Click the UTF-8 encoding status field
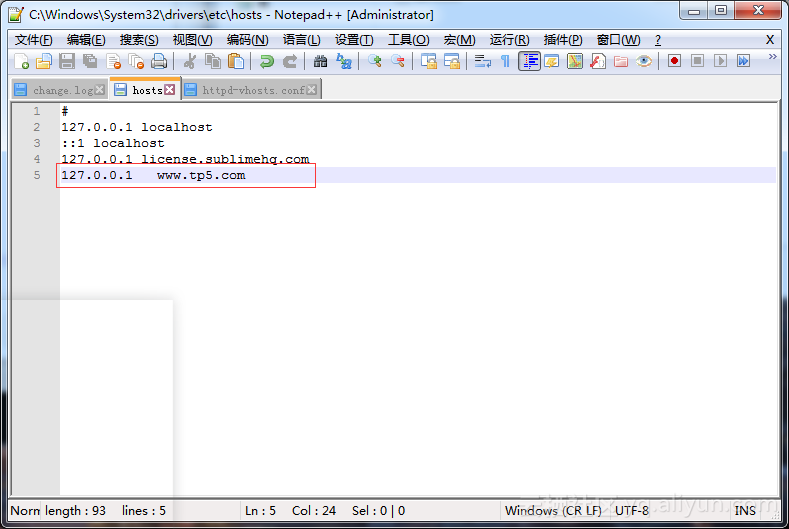This screenshot has width=789, height=529. [x=632, y=510]
